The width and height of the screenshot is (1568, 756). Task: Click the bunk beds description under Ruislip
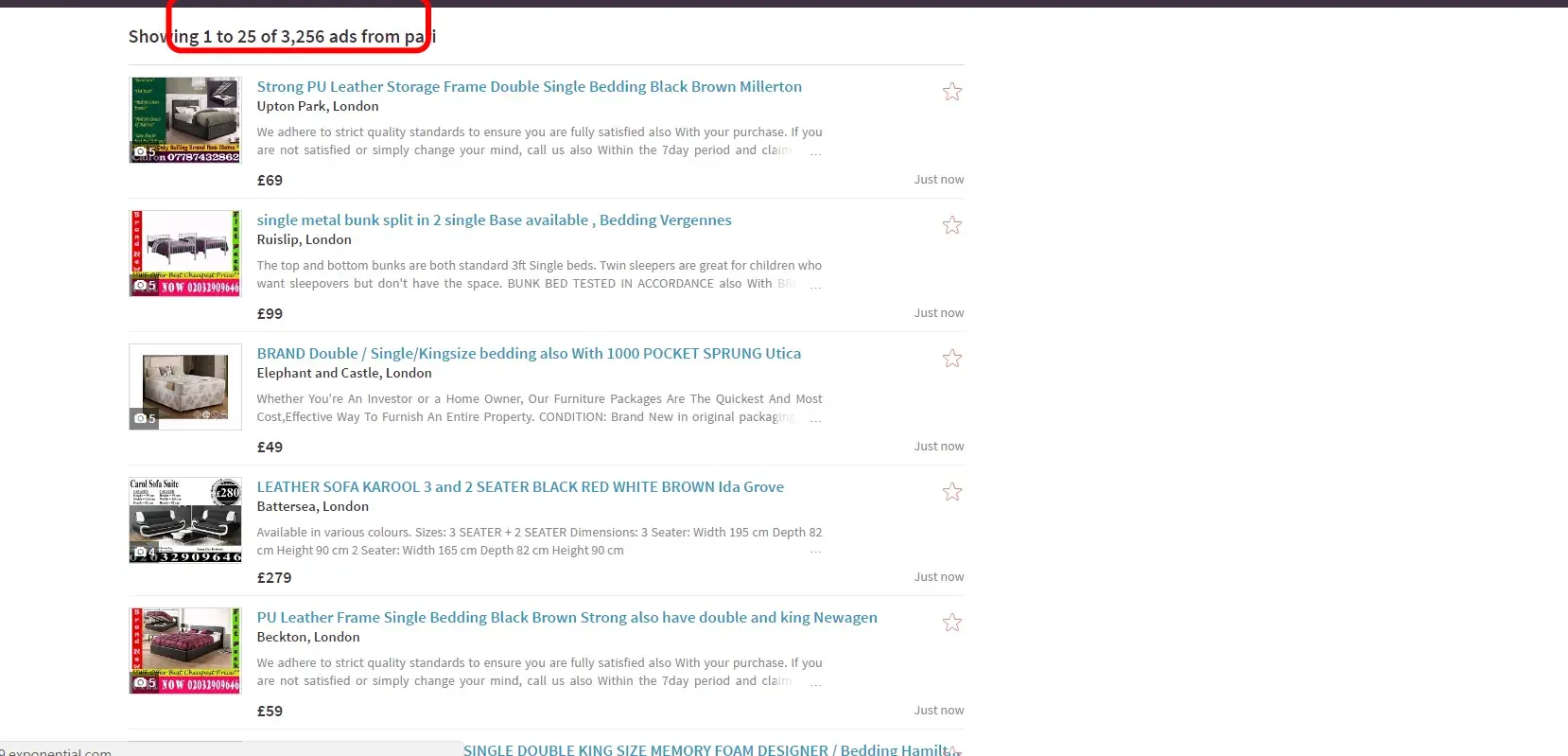540,274
